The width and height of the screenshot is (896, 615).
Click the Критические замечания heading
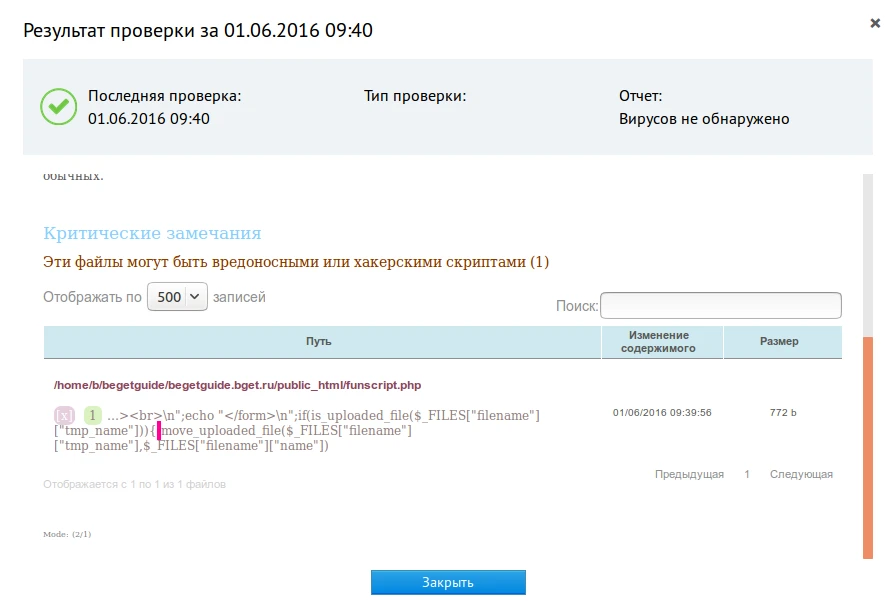(152, 233)
